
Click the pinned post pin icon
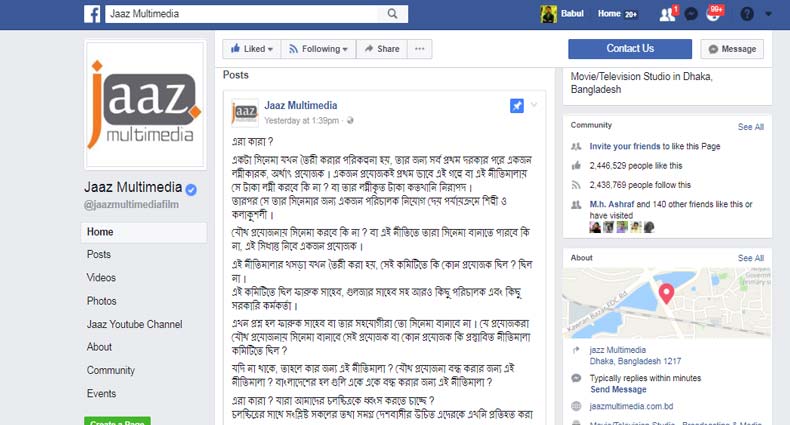516,106
